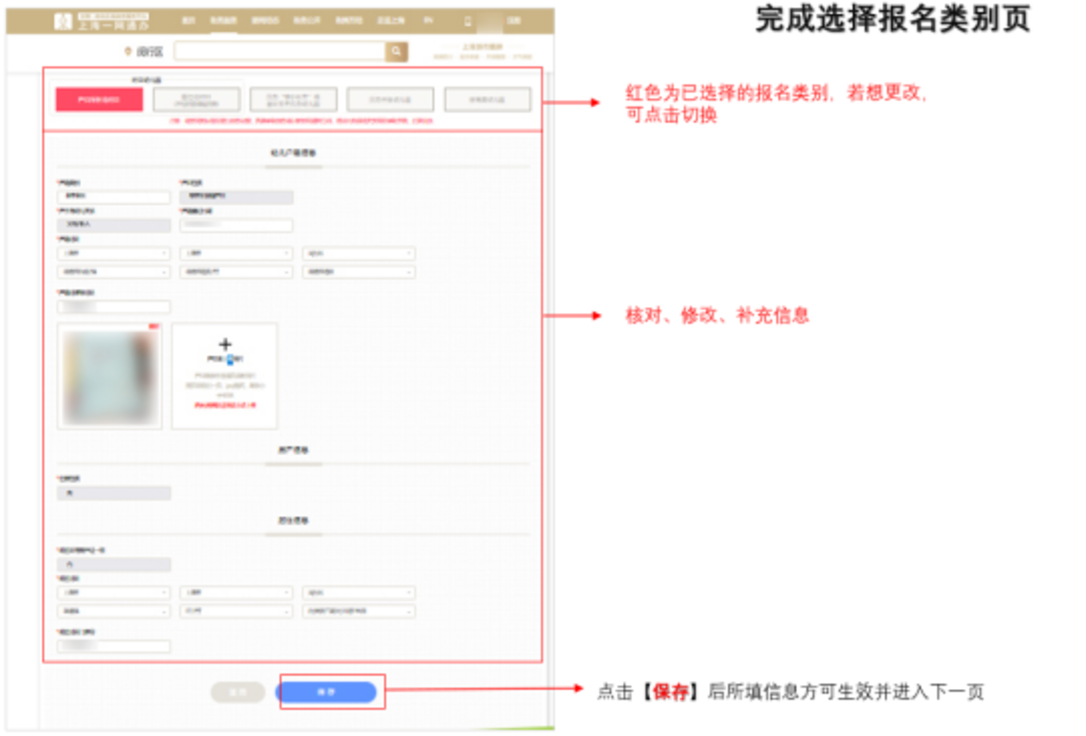Click the gray button beside 保存

(237, 692)
